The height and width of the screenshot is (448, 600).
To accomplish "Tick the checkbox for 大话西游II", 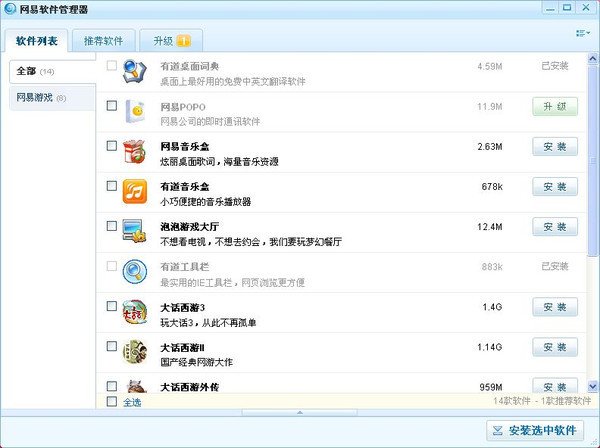I will click(112, 346).
